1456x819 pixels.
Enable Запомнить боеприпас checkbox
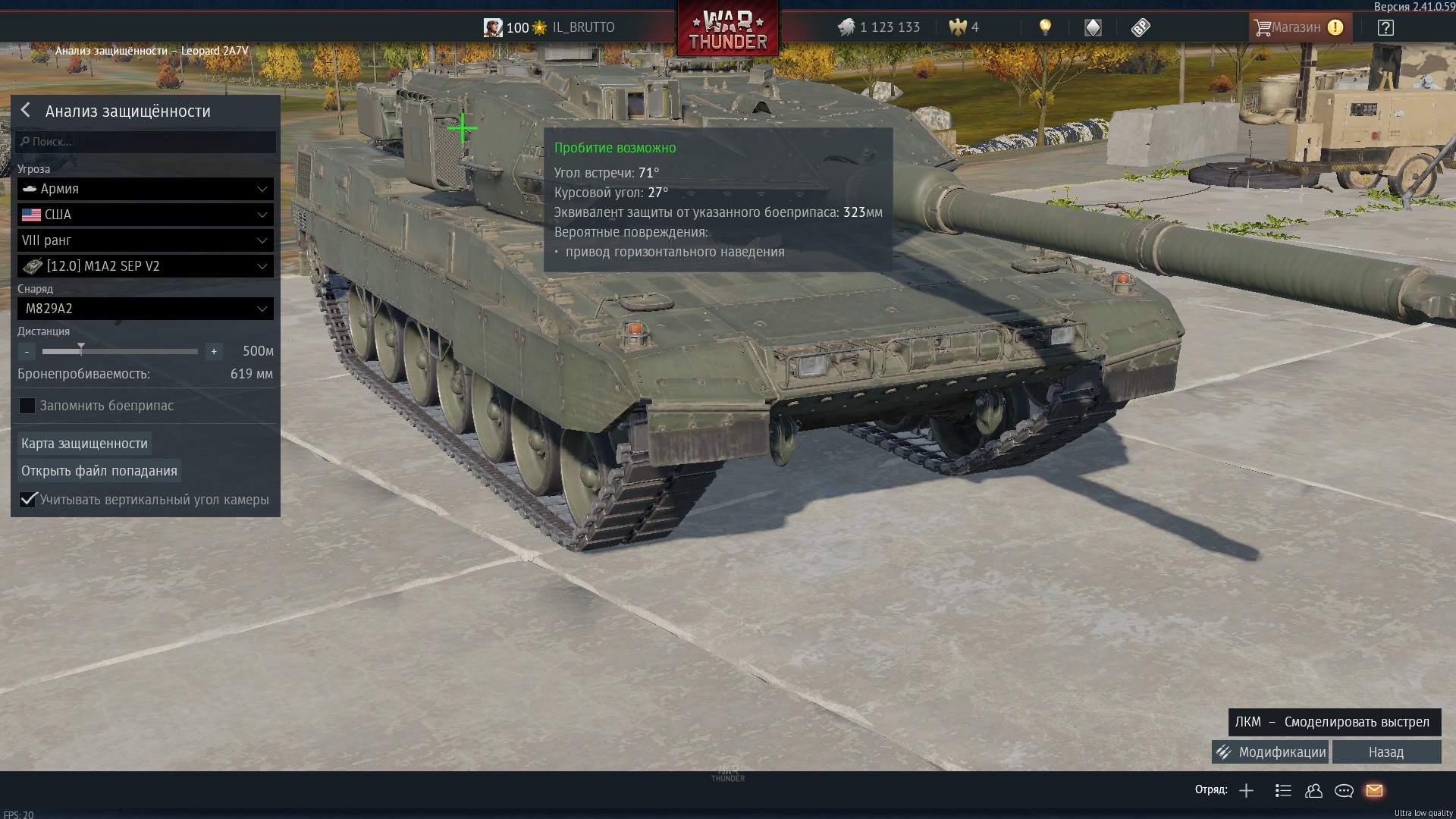pos(27,406)
